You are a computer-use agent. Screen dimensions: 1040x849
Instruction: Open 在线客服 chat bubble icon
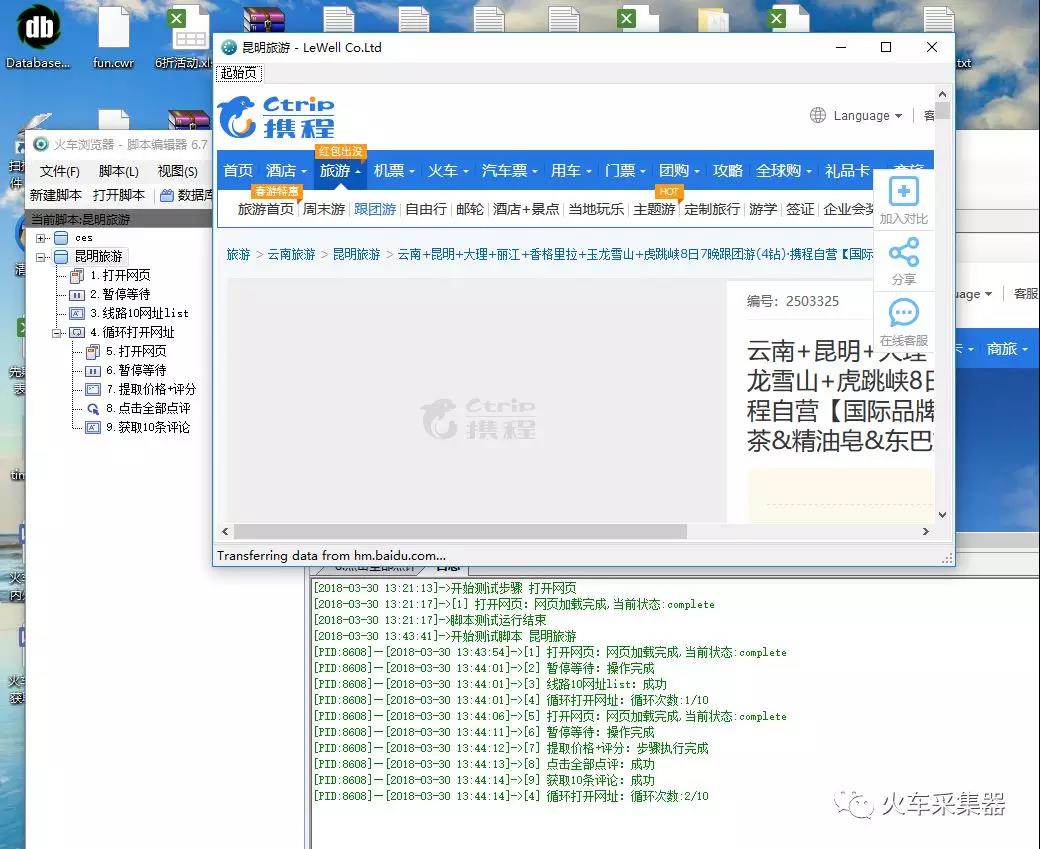click(903, 312)
